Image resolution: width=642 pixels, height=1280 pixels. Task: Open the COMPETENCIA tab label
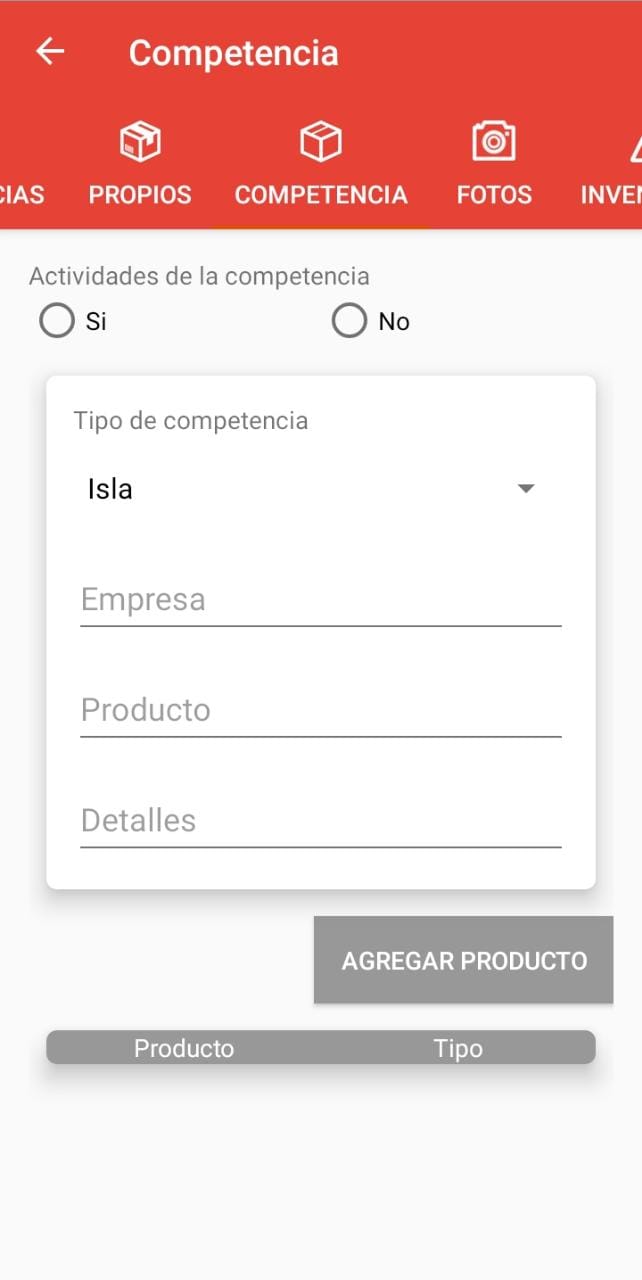[x=321, y=195]
